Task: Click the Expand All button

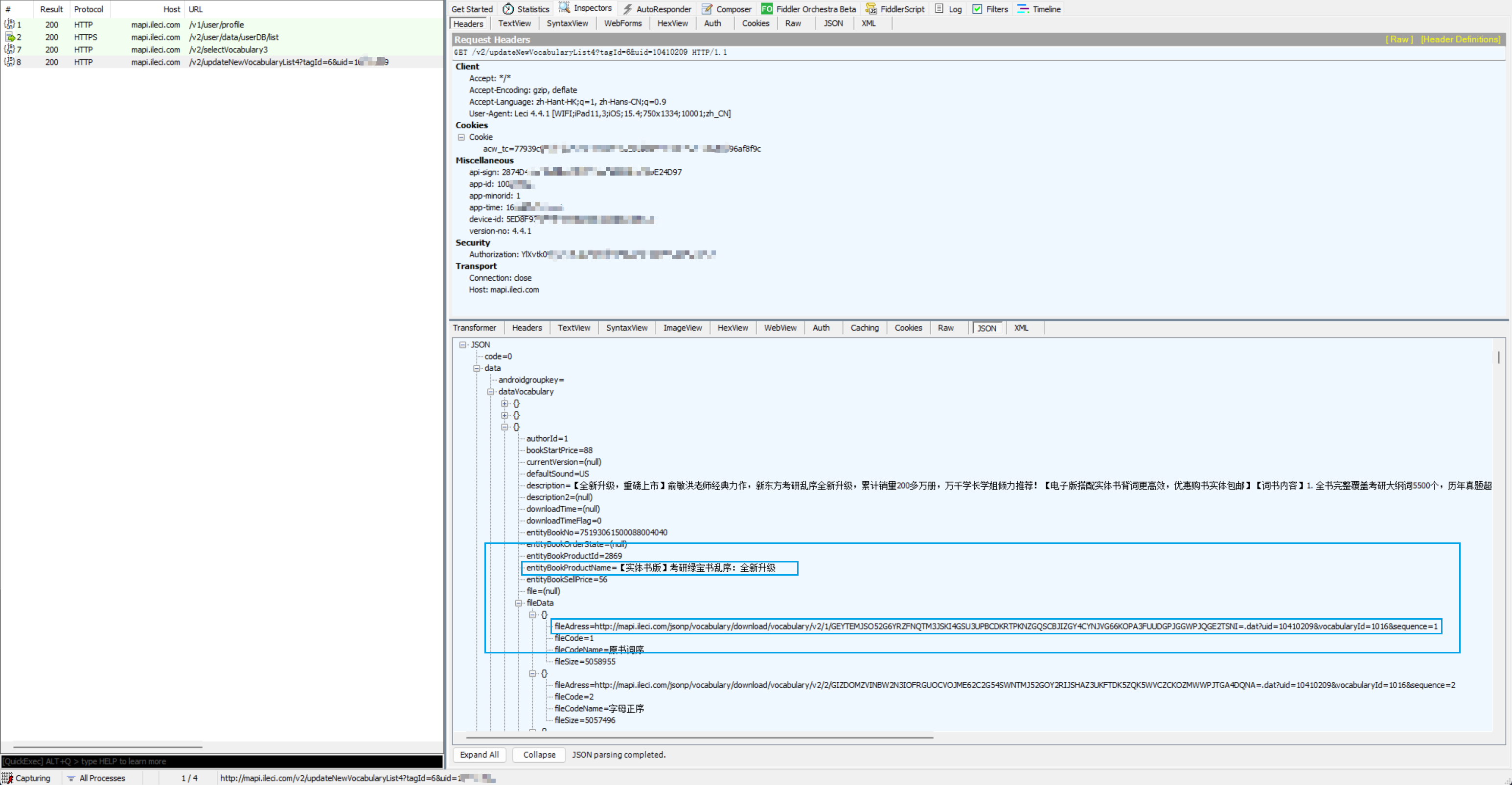Action: (479, 755)
